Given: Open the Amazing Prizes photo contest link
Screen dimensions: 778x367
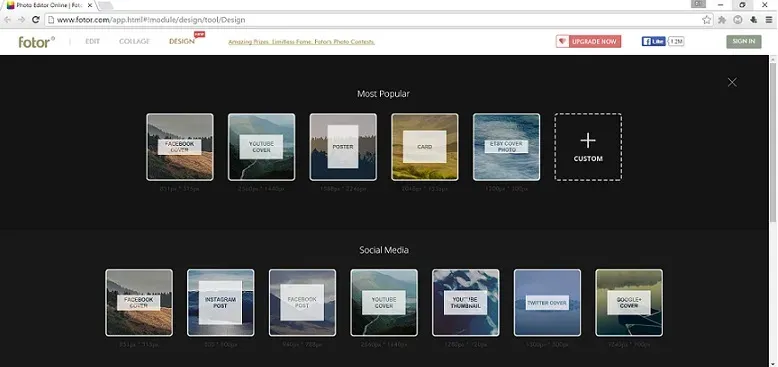Looking at the screenshot, I should [301, 42].
